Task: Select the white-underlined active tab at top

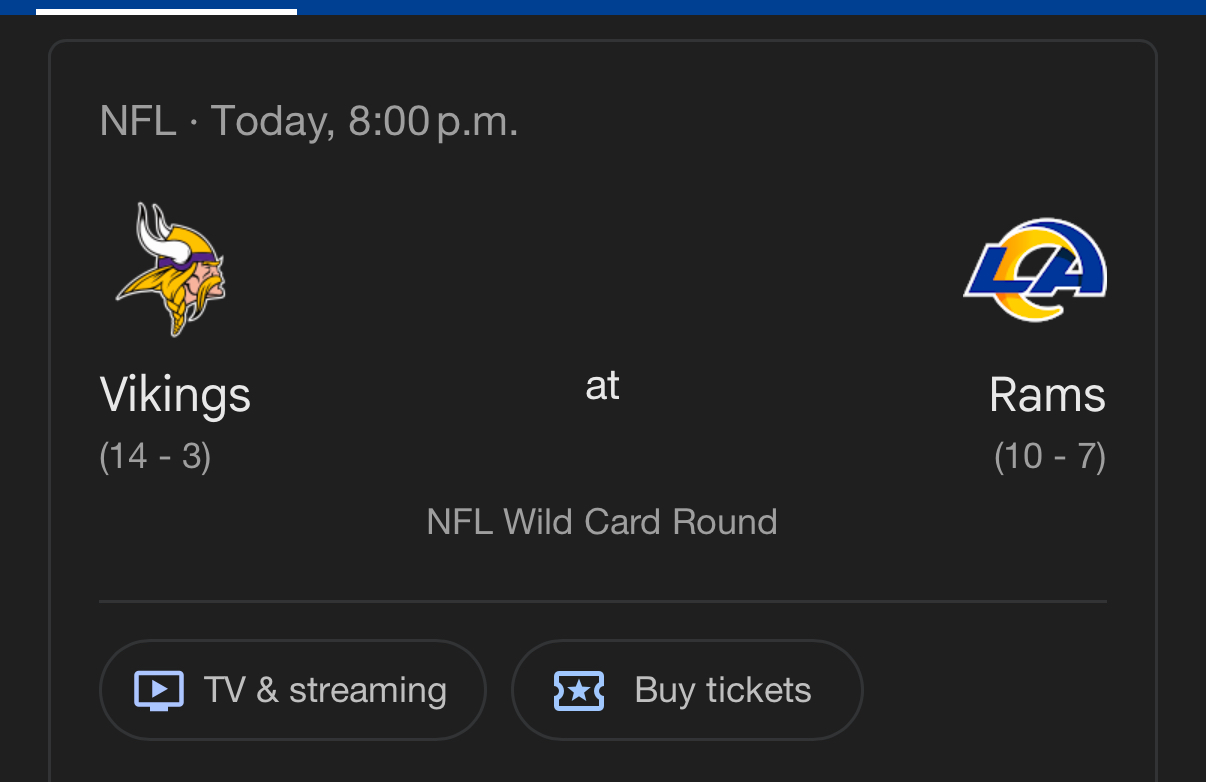Action: click(166, 8)
